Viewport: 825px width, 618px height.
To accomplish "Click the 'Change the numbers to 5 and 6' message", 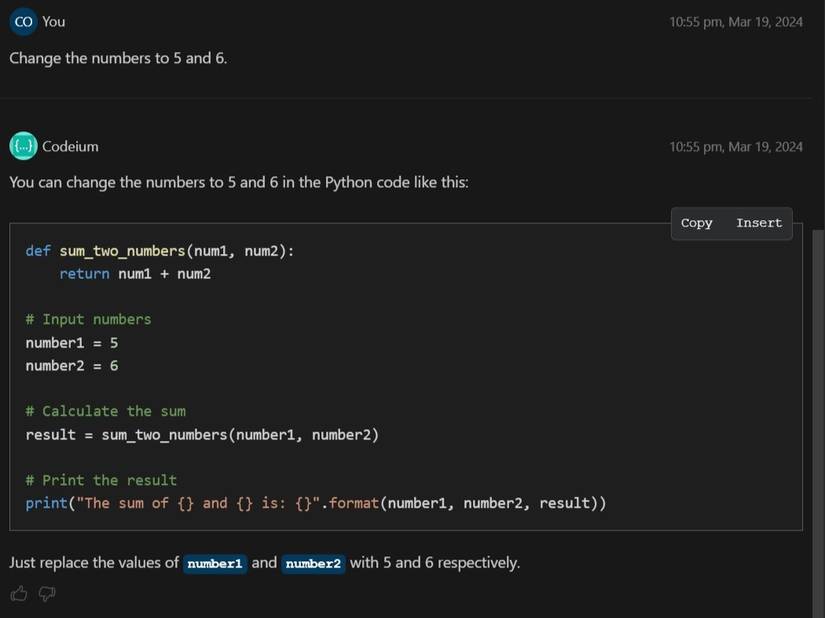I will pos(118,58).
